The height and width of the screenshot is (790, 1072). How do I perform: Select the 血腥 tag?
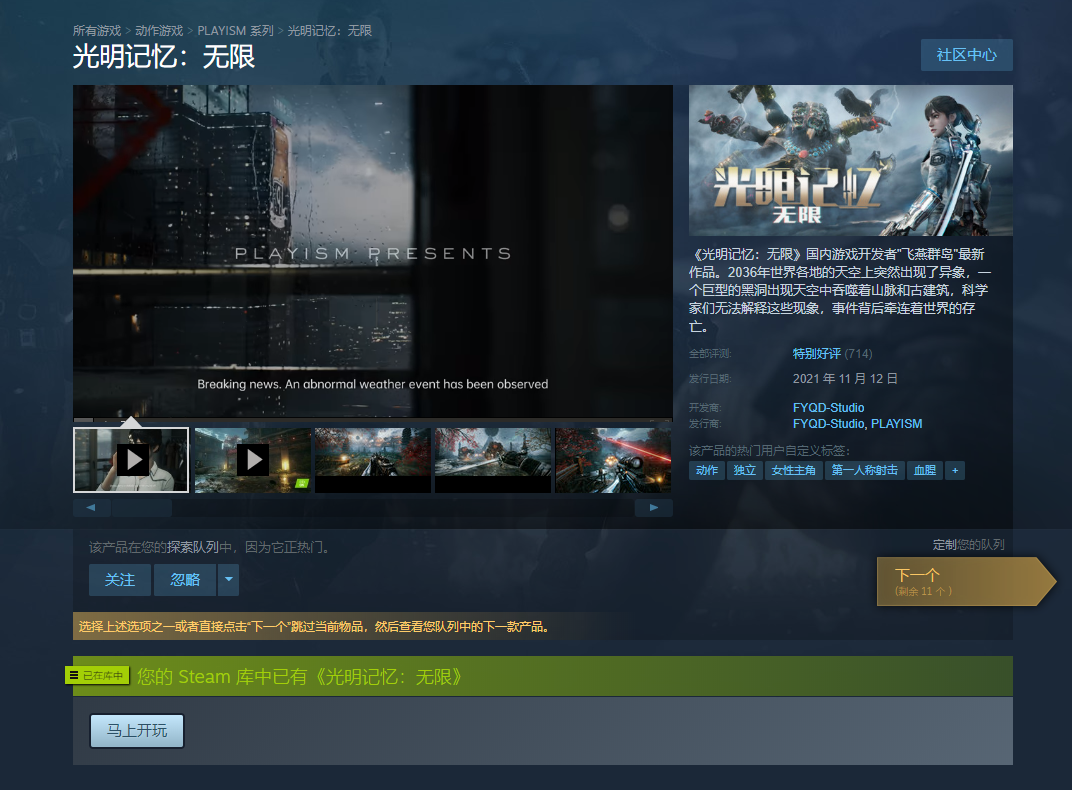[924, 470]
